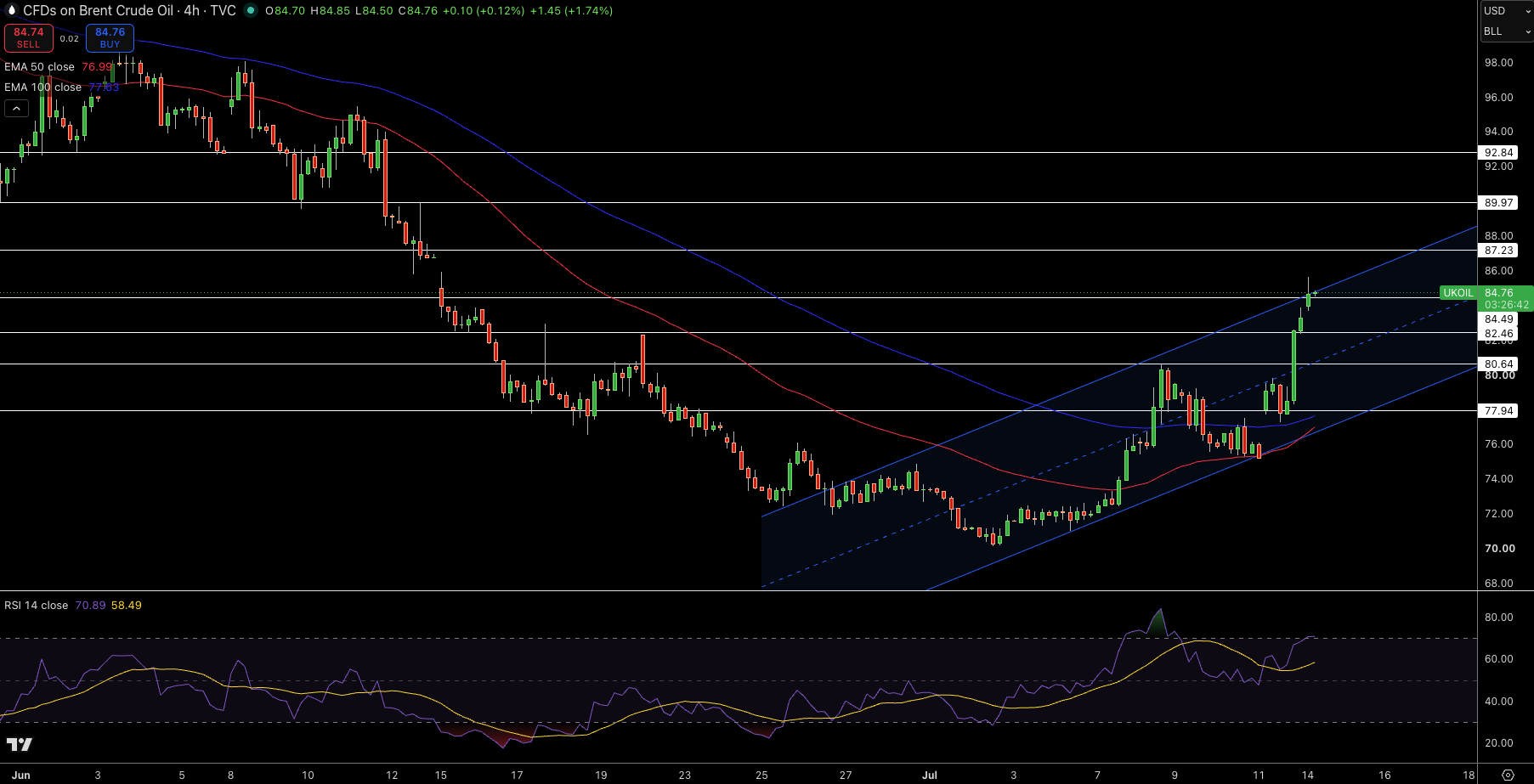Select the EMA 100 close indicator legend
This screenshot has height=784, width=1534.
[x=42, y=87]
